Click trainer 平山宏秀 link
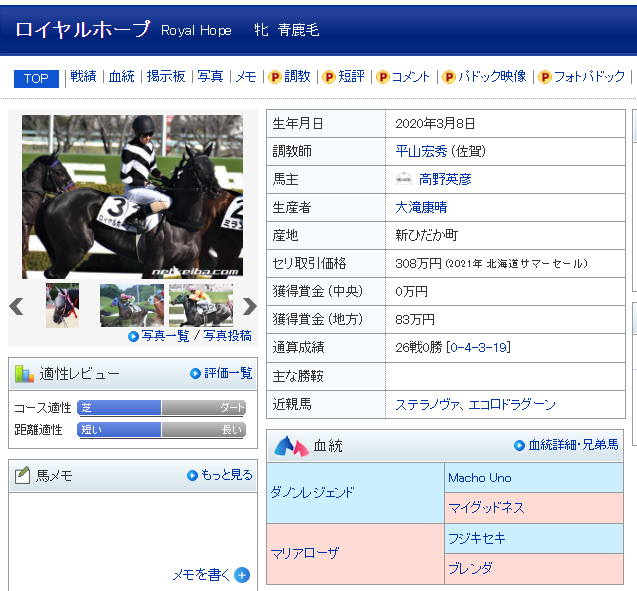 (x=421, y=151)
